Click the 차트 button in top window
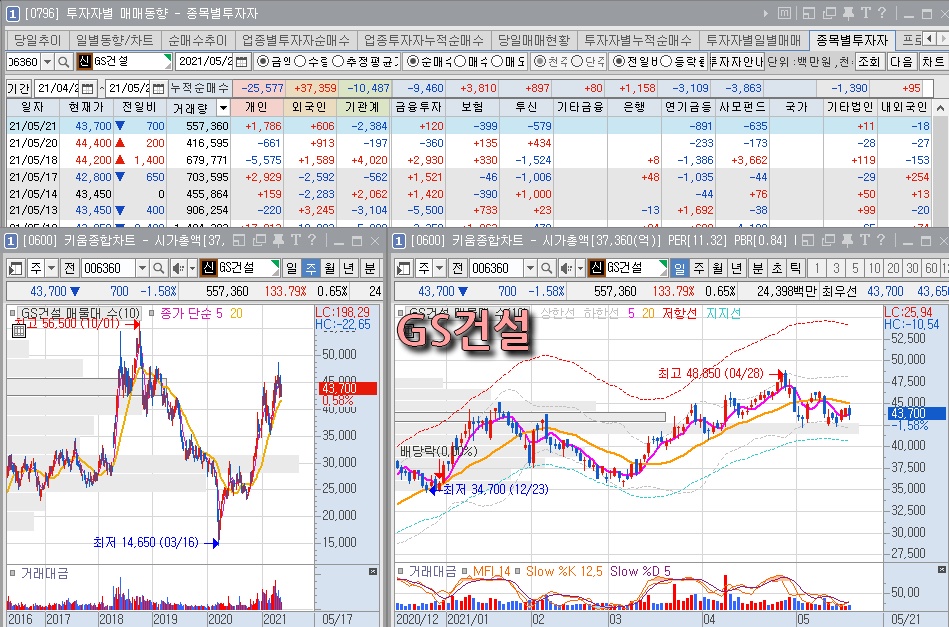Screen dimensions: 949x627 click(933, 62)
